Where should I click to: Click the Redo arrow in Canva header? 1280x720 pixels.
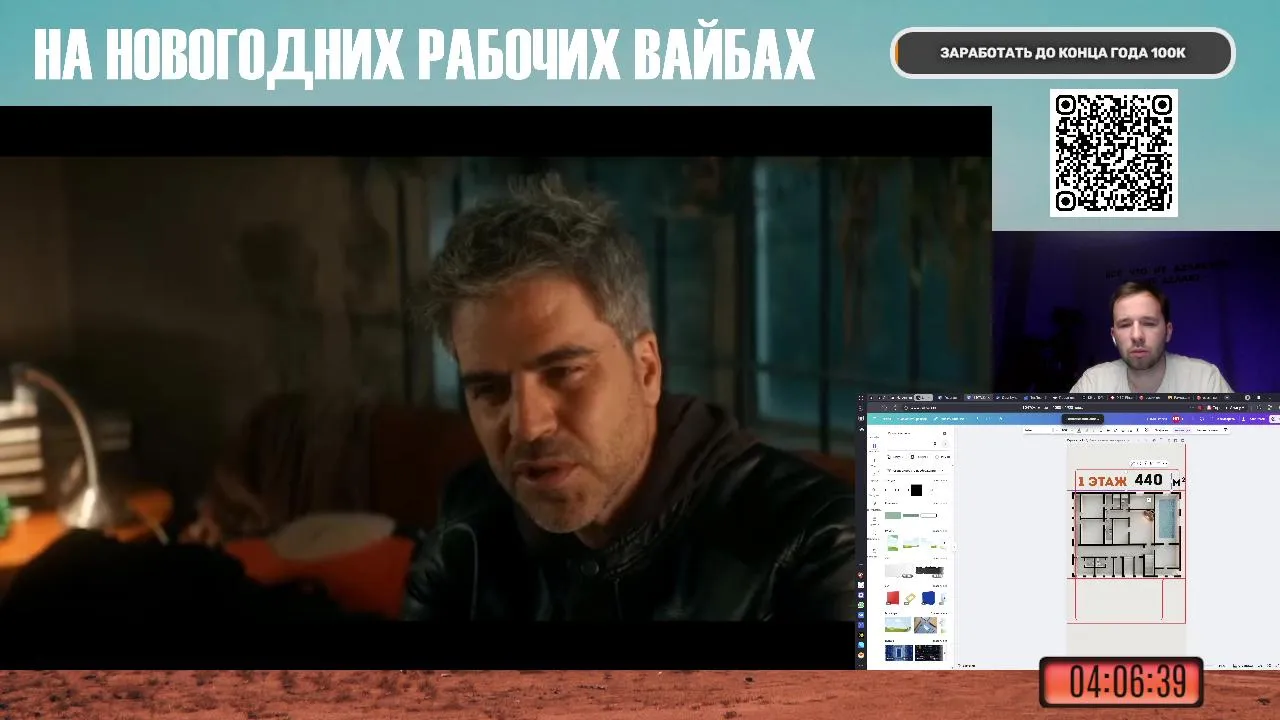[989, 419]
